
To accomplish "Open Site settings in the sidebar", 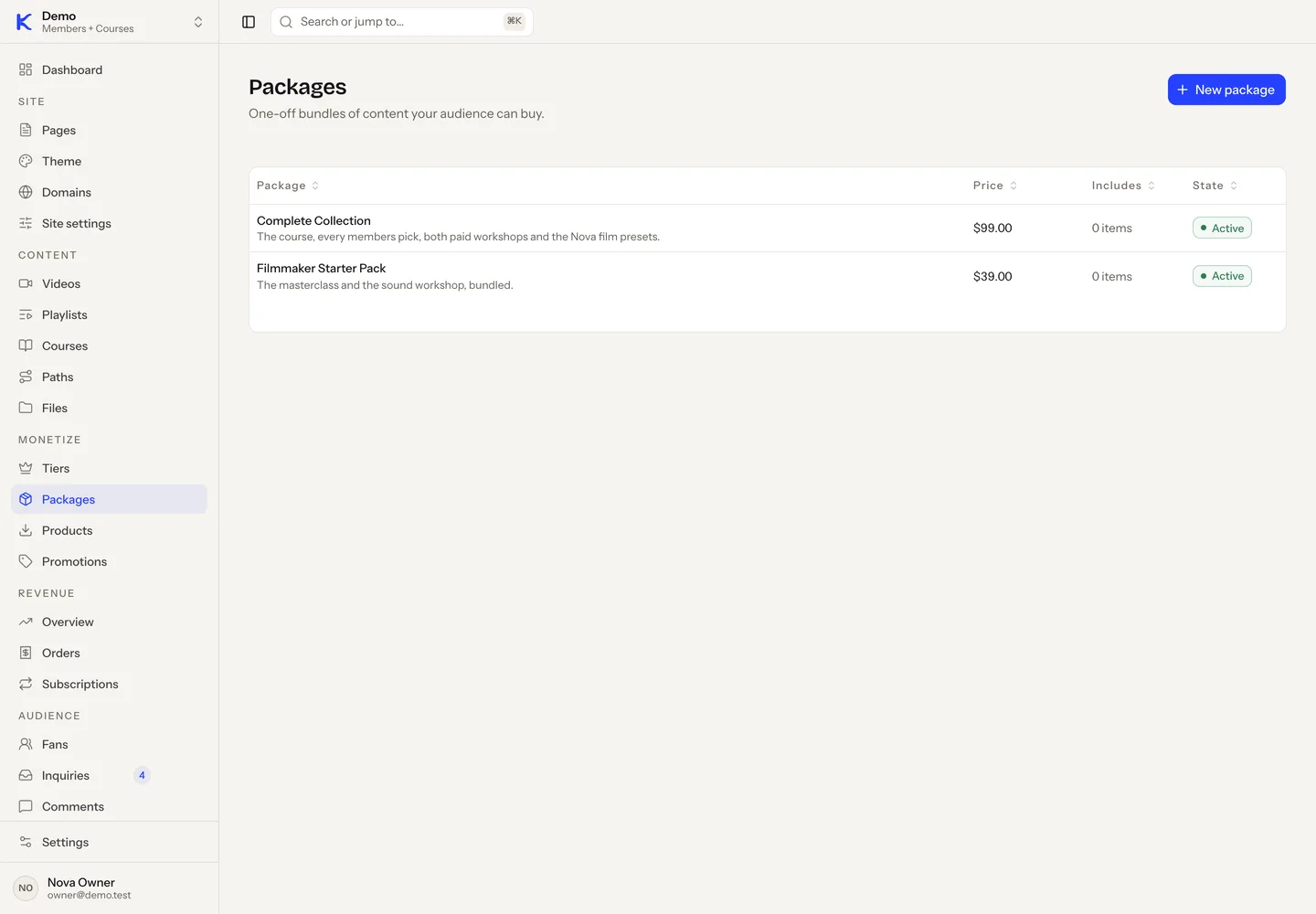I will 110,223.
